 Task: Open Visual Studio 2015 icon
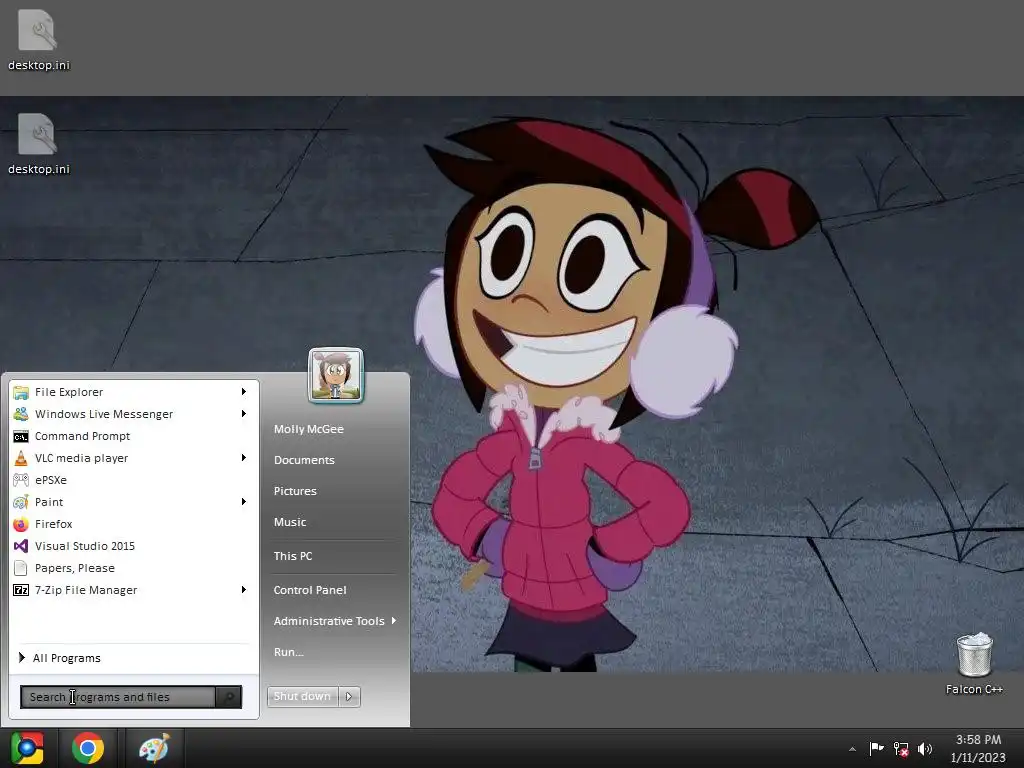tap(21, 546)
